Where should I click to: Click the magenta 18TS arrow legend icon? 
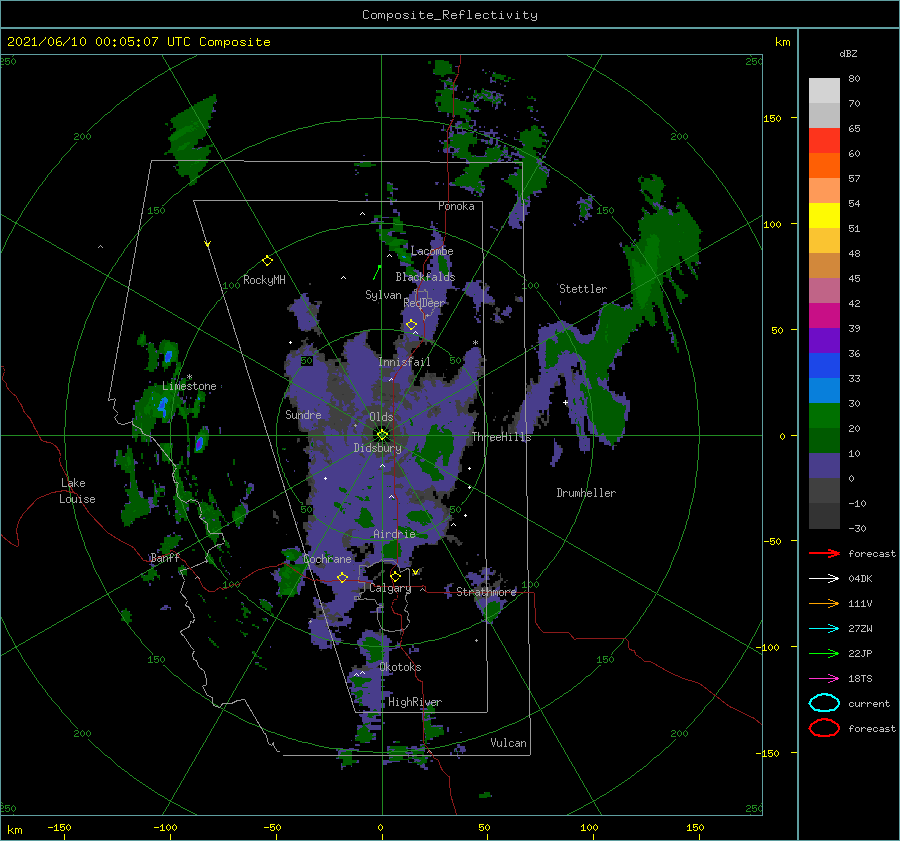[824, 678]
